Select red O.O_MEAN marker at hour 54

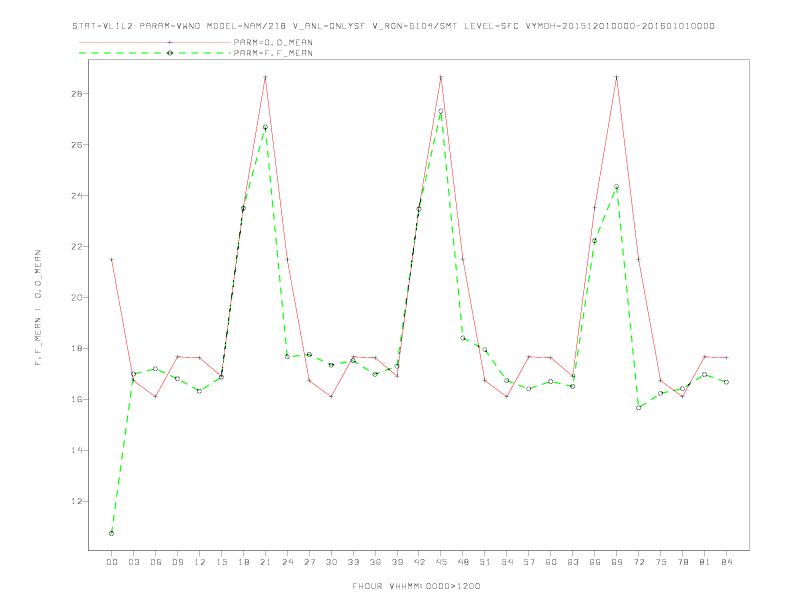(x=507, y=397)
